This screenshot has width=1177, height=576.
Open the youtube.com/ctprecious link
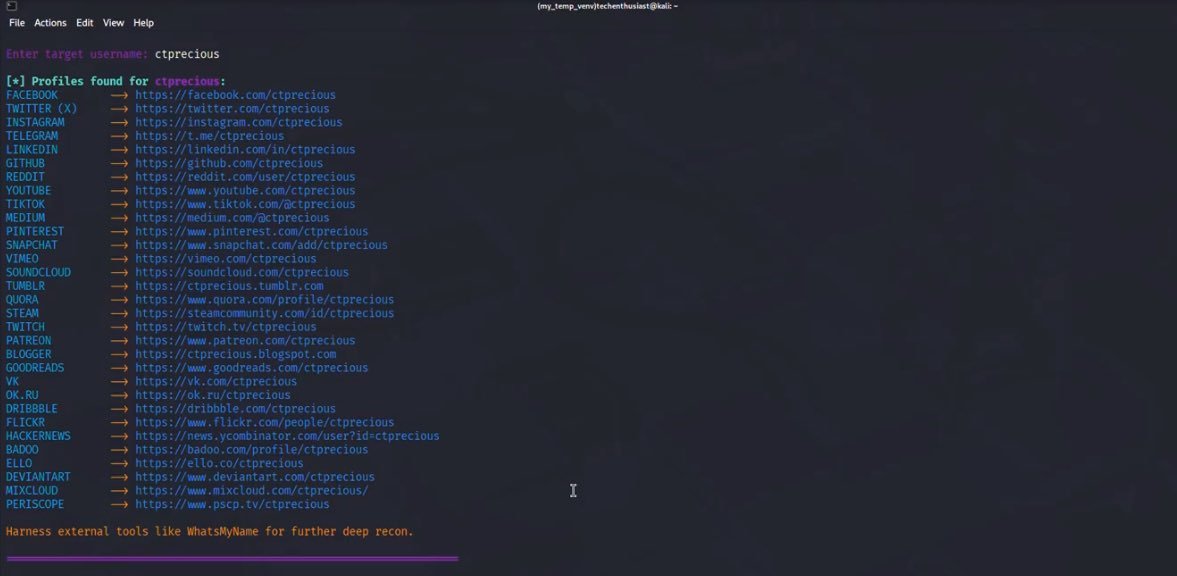245,191
